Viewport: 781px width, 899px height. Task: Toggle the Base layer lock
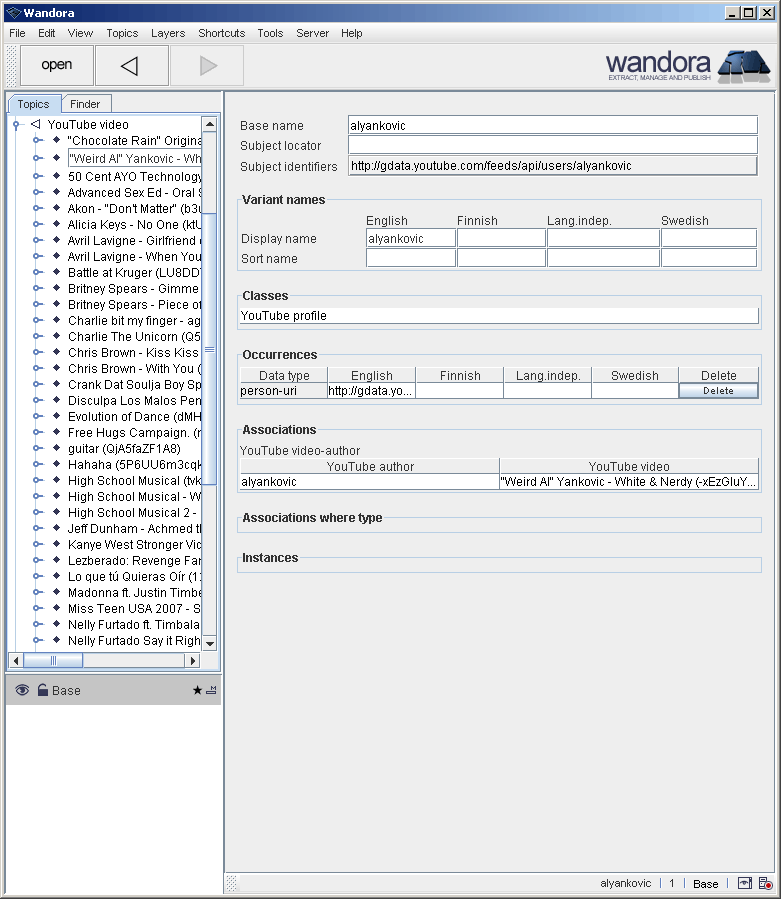click(42, 690)
